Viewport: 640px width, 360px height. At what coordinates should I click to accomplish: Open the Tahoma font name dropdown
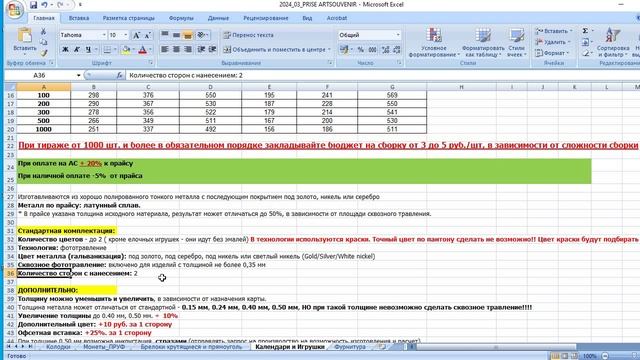click(x=104, y=35)
